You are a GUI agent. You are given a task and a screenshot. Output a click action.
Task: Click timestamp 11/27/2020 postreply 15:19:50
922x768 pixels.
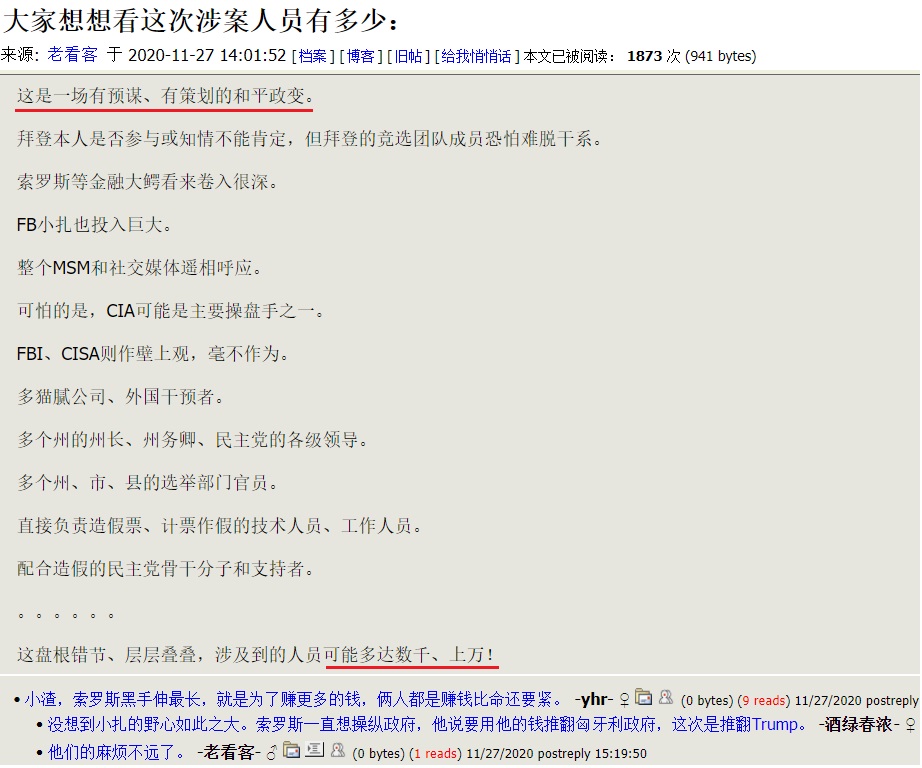pos(556,753)
